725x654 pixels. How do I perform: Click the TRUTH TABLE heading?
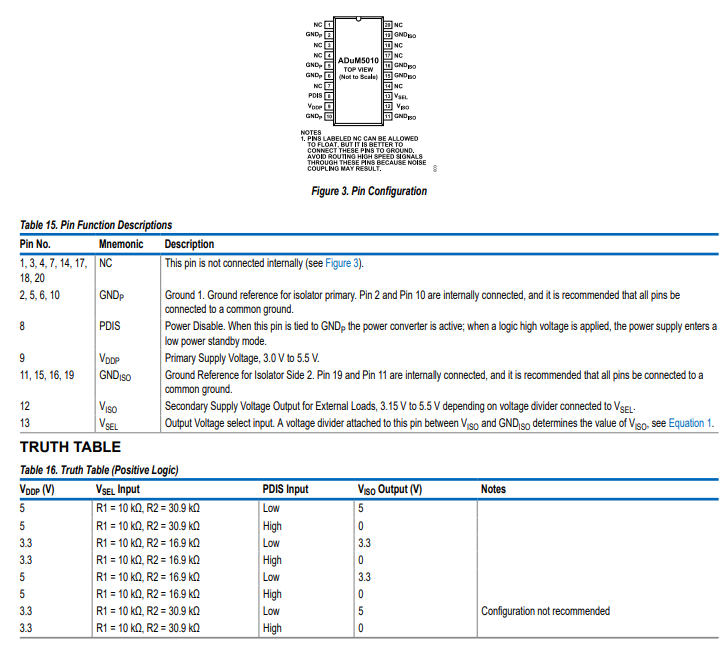click(70, 447)
